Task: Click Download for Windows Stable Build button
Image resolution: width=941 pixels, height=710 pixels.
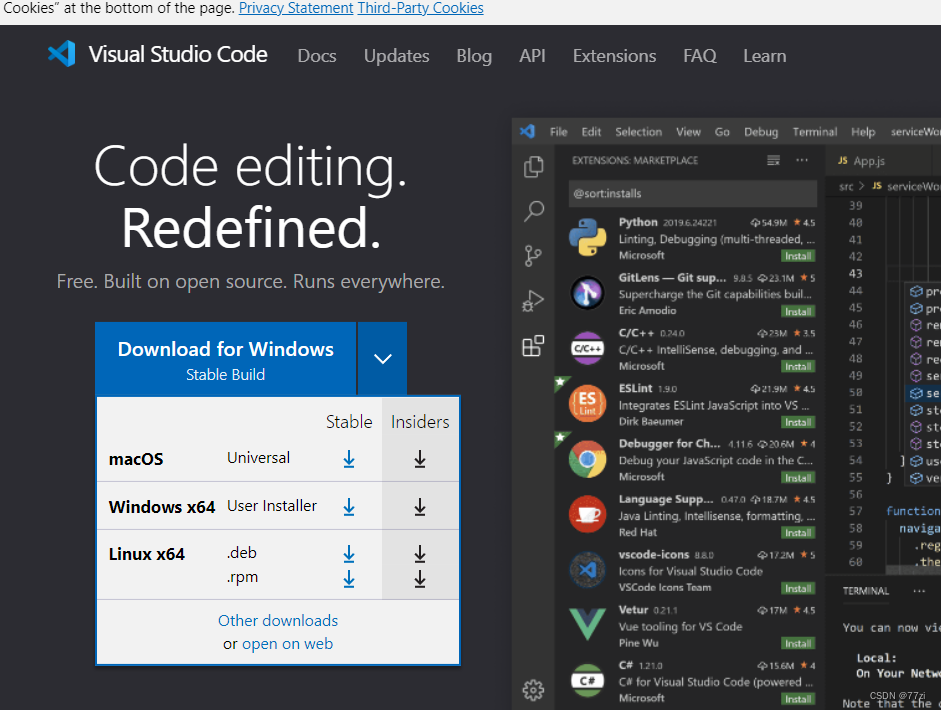Action: pyautogui.click(x=226, y=358)
